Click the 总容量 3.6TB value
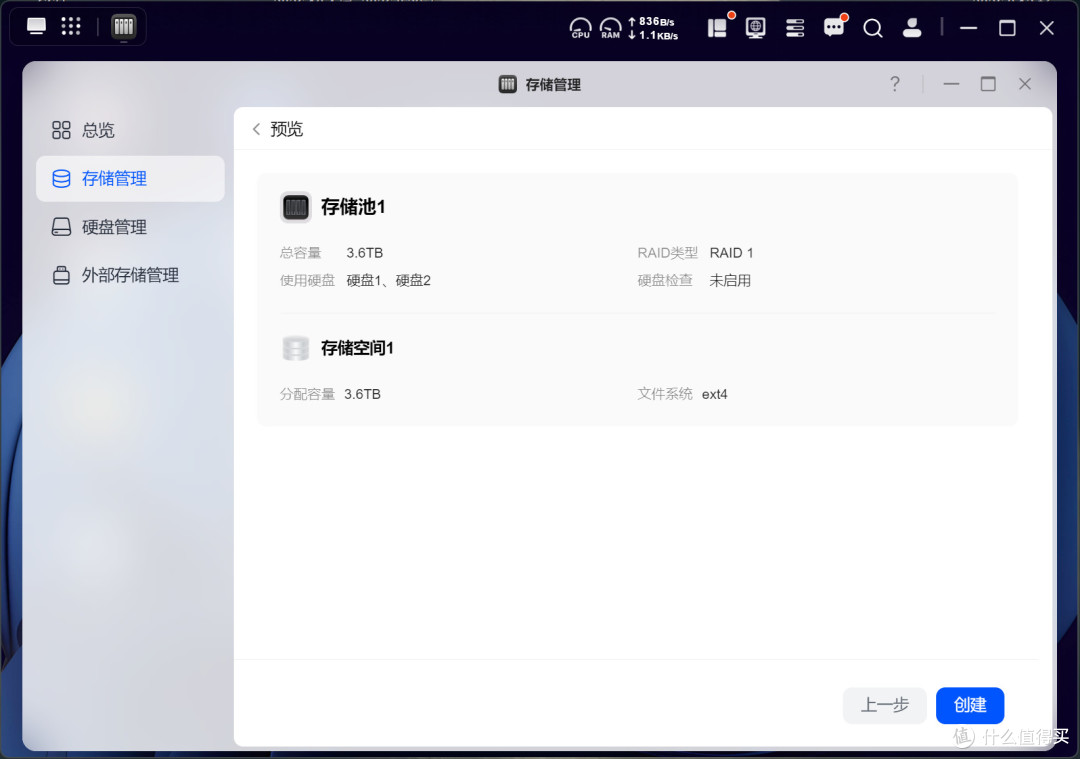Screen dimensions: 1080x759 point(364,253)
